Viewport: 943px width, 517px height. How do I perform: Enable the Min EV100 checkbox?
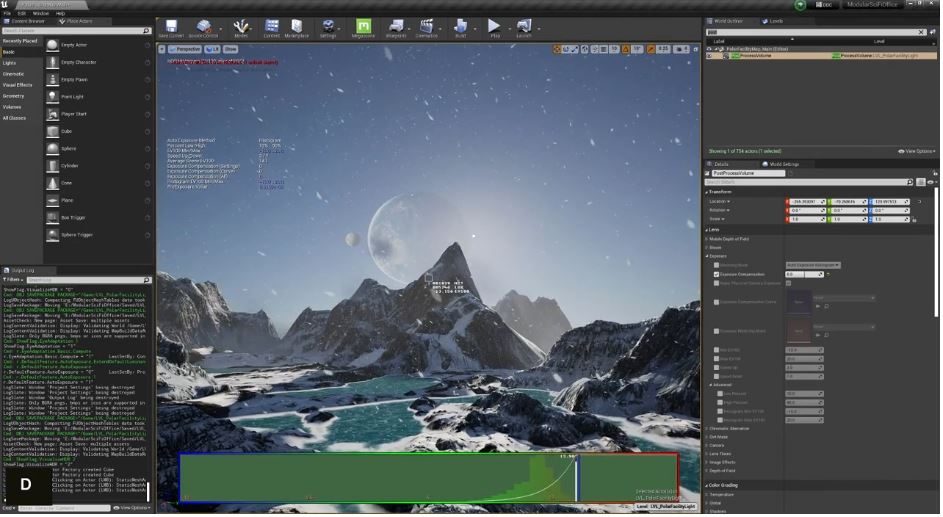point(716,350)
